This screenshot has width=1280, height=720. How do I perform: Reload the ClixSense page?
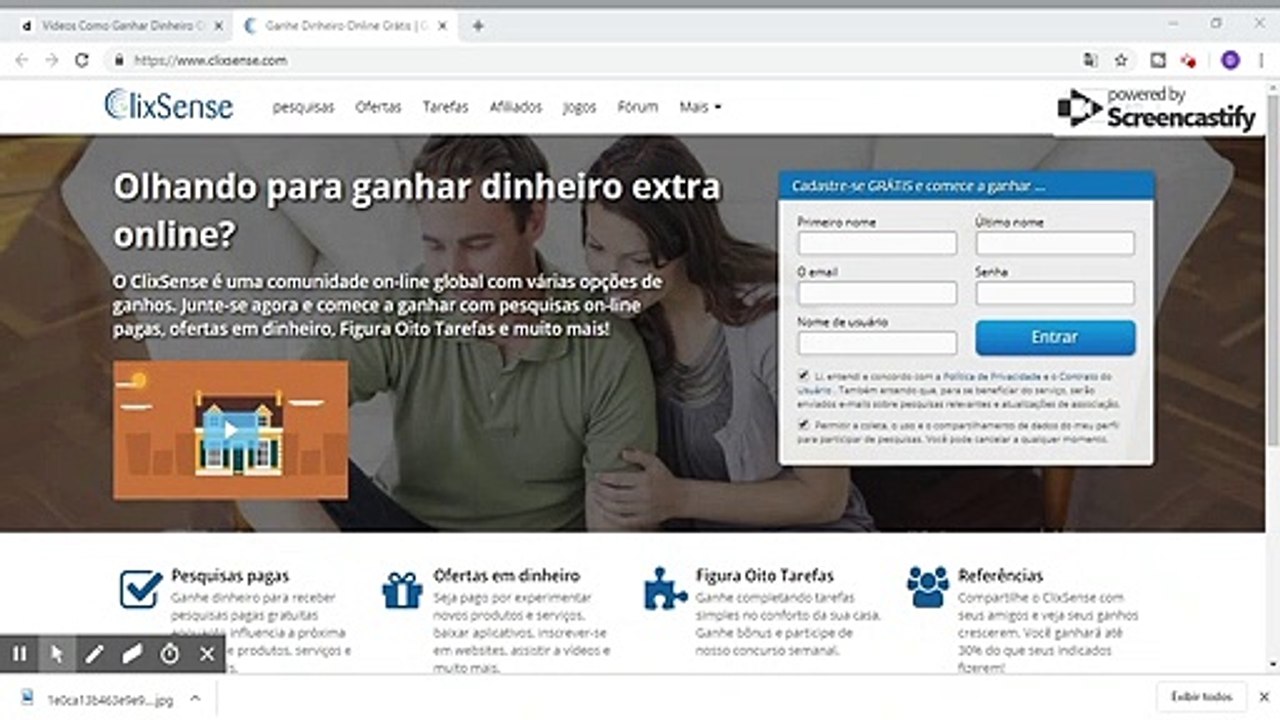[82, 60]
